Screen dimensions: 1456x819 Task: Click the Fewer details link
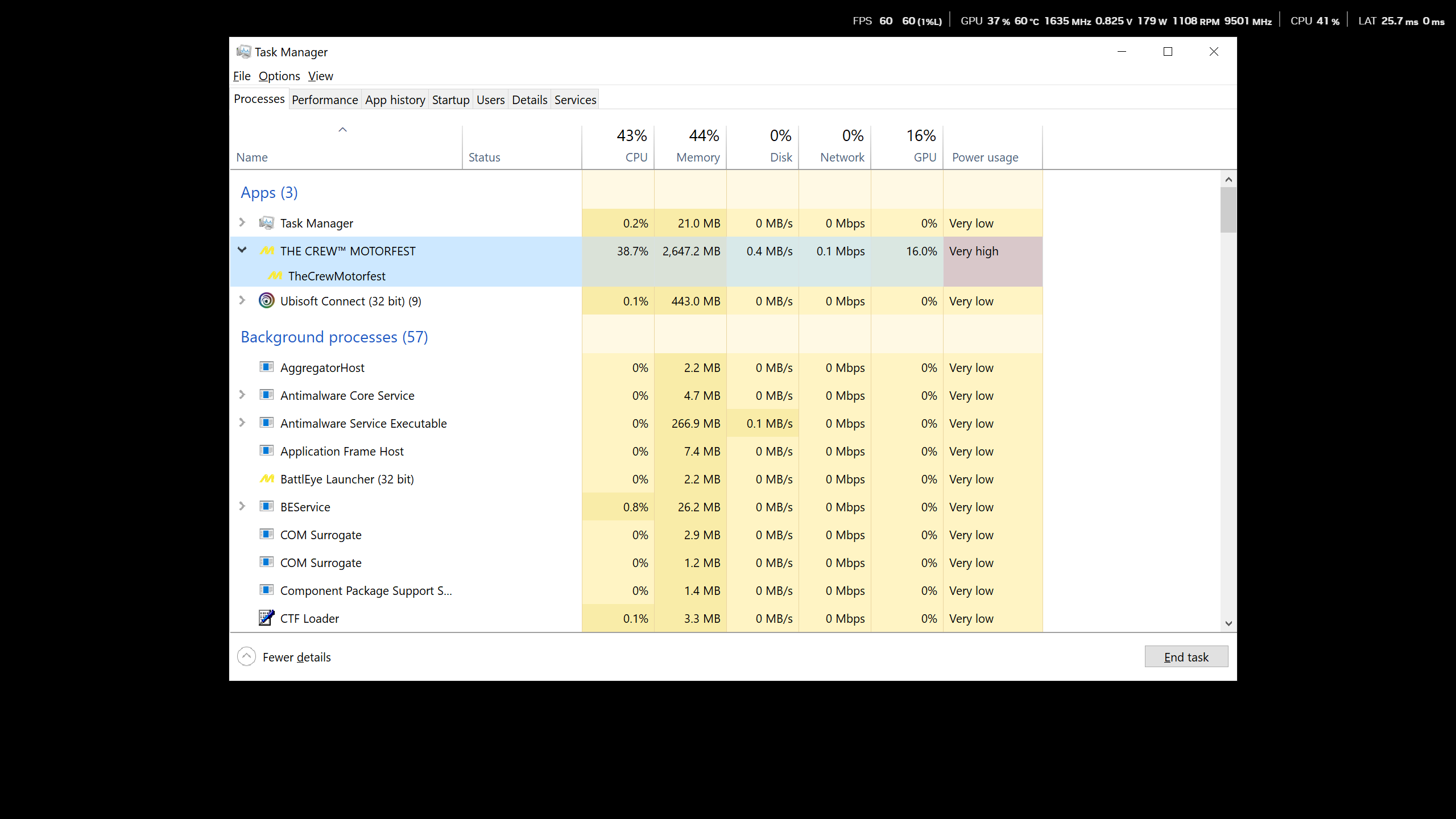click(x=297, y=657)
